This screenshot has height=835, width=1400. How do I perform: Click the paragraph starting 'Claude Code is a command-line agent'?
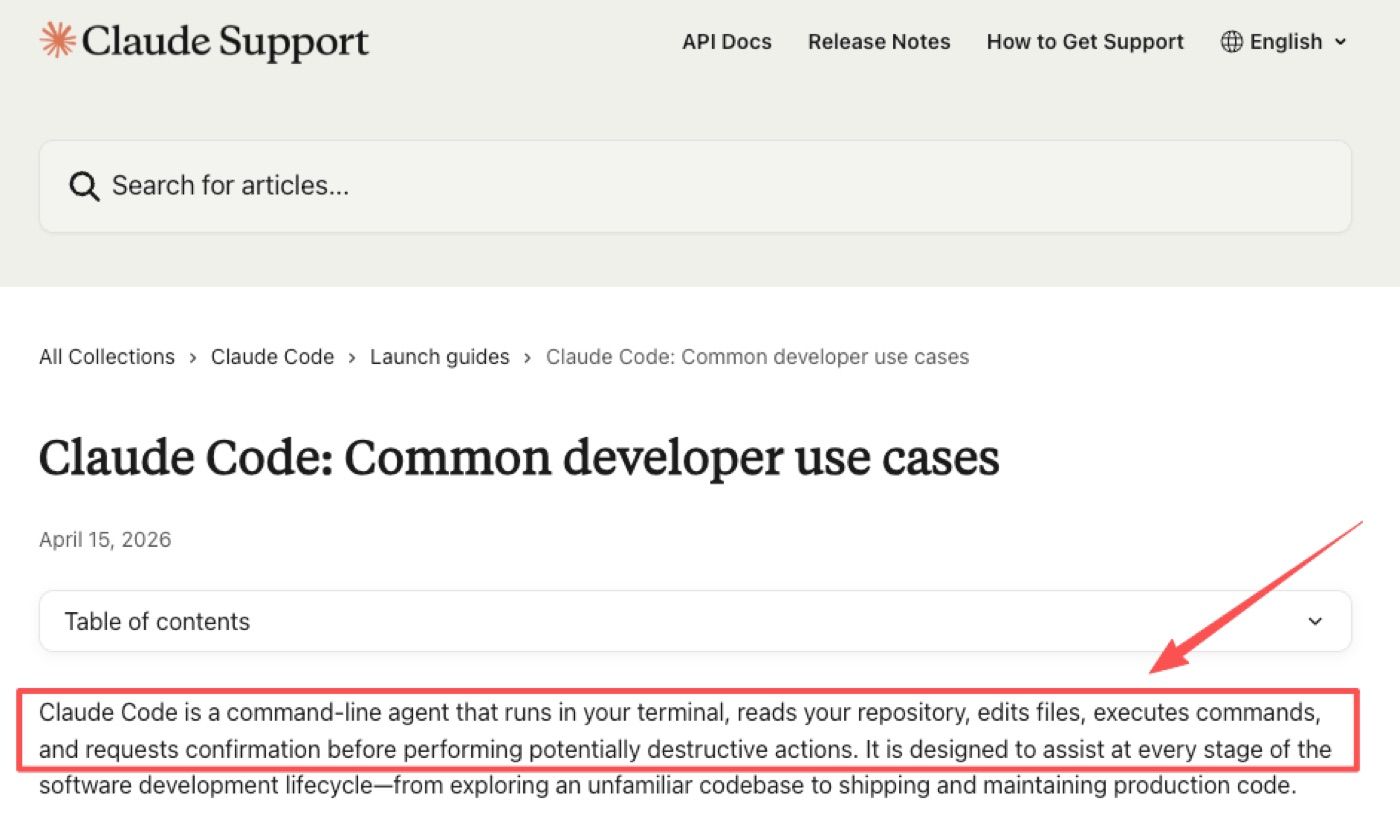[x=687, y=749]
